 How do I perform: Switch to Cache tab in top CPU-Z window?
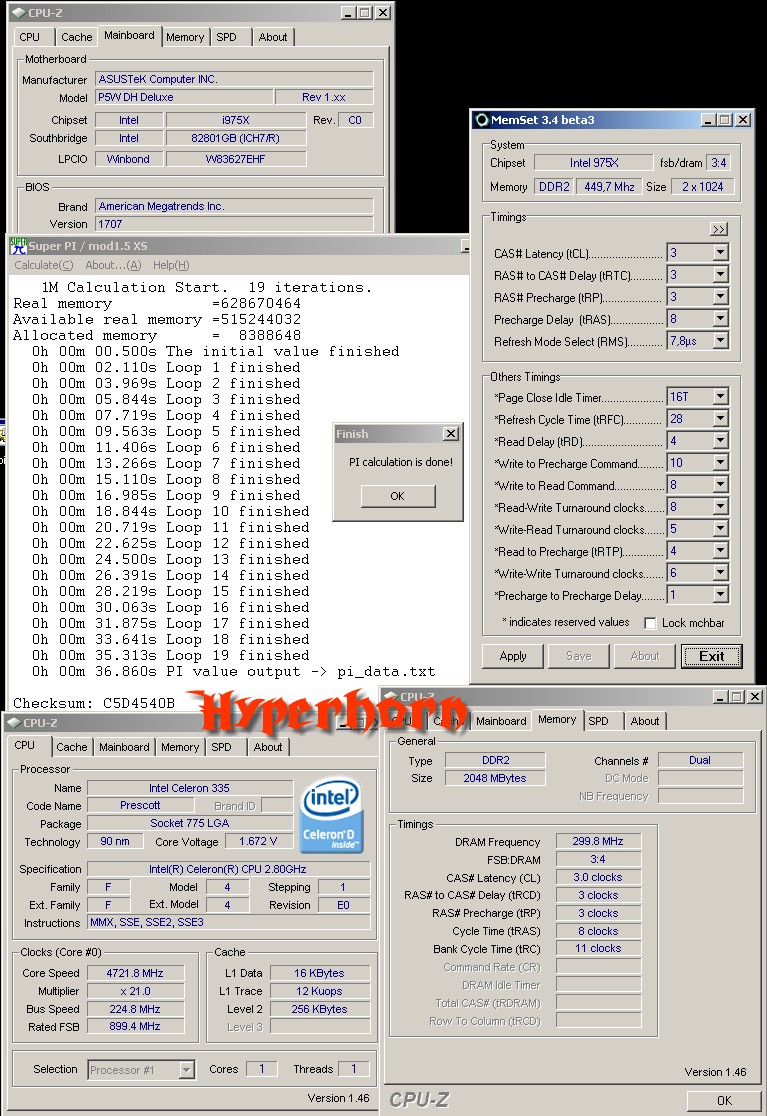pyautogui.click(x=76, y=37)
